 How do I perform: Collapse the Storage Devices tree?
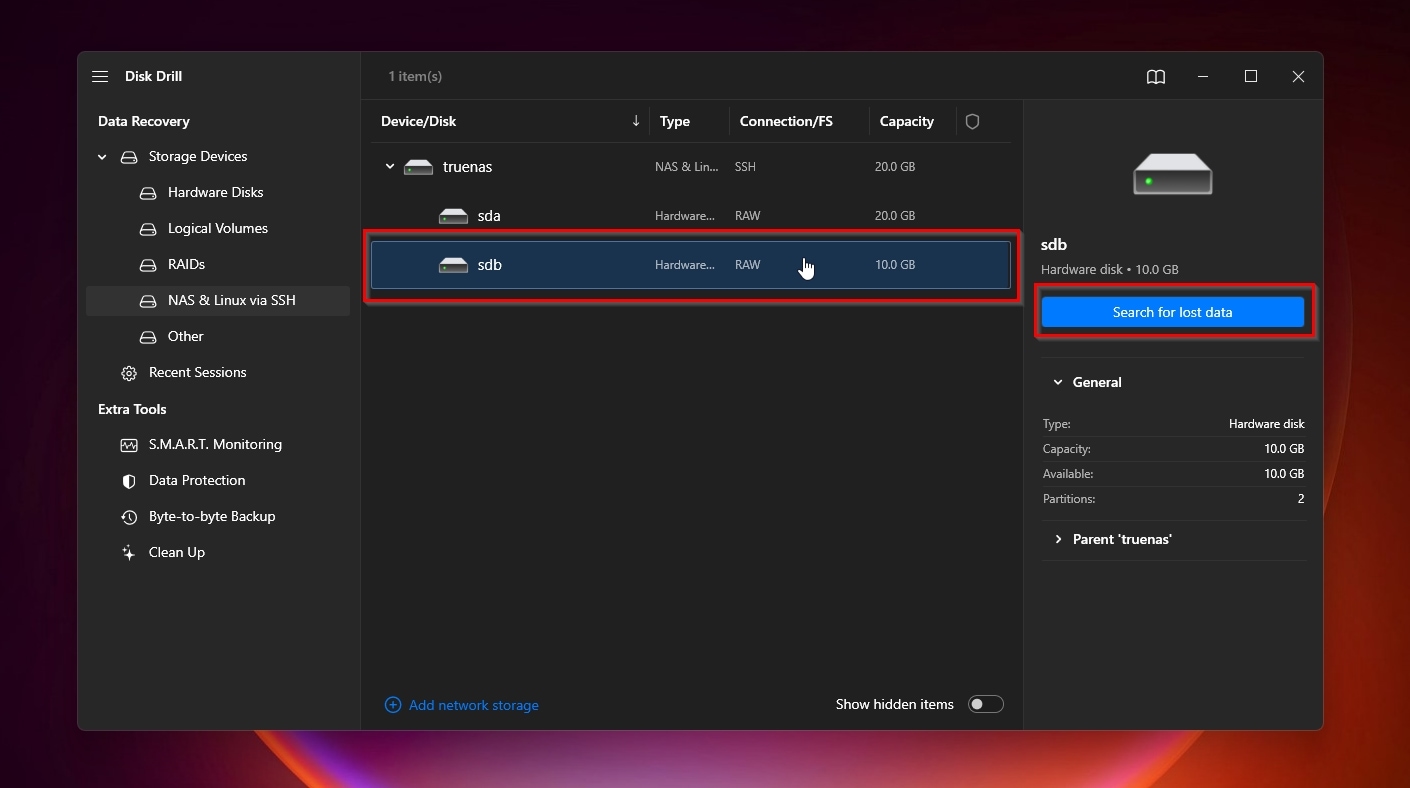102,157
